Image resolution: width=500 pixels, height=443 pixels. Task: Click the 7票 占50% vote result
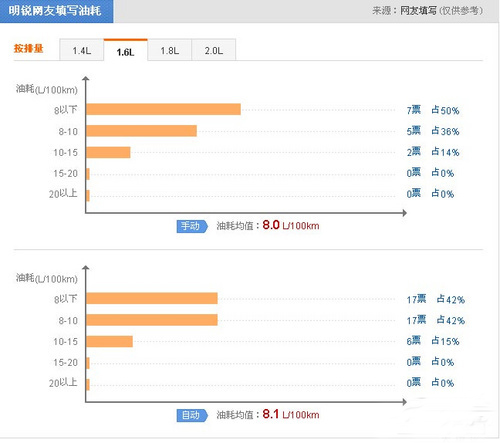tap(433, 110)
